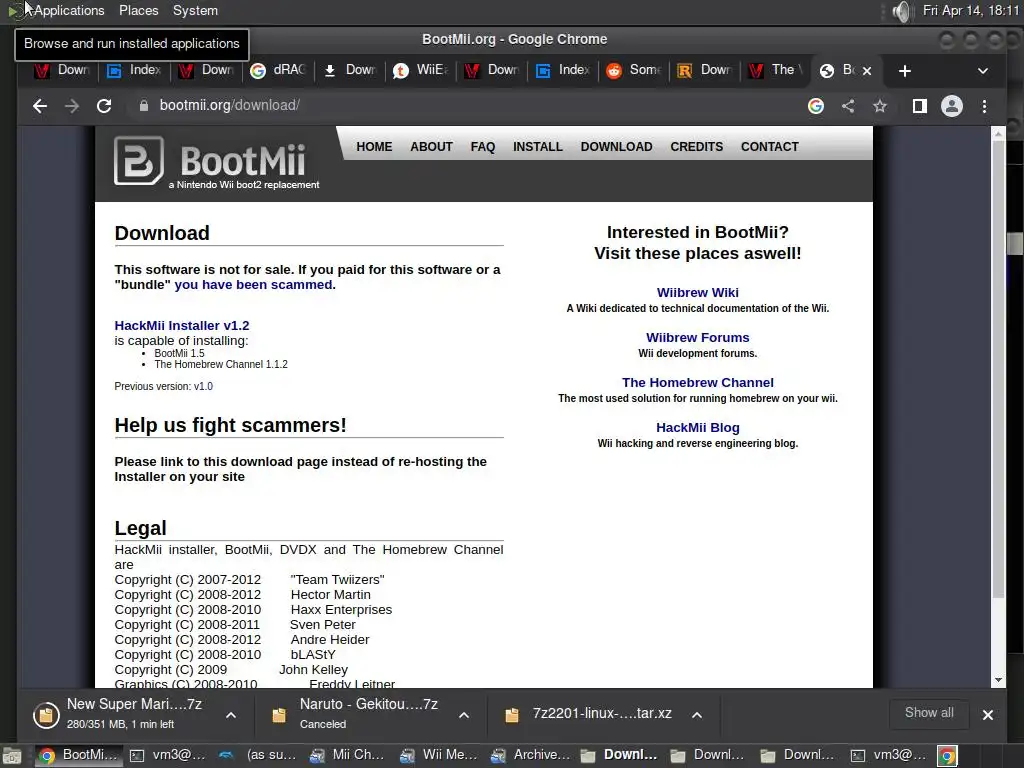Image resolution: width=1024 pixels, height=768 pixels.
Task: Expand options for Naruto download
Action: click(464, 715)
